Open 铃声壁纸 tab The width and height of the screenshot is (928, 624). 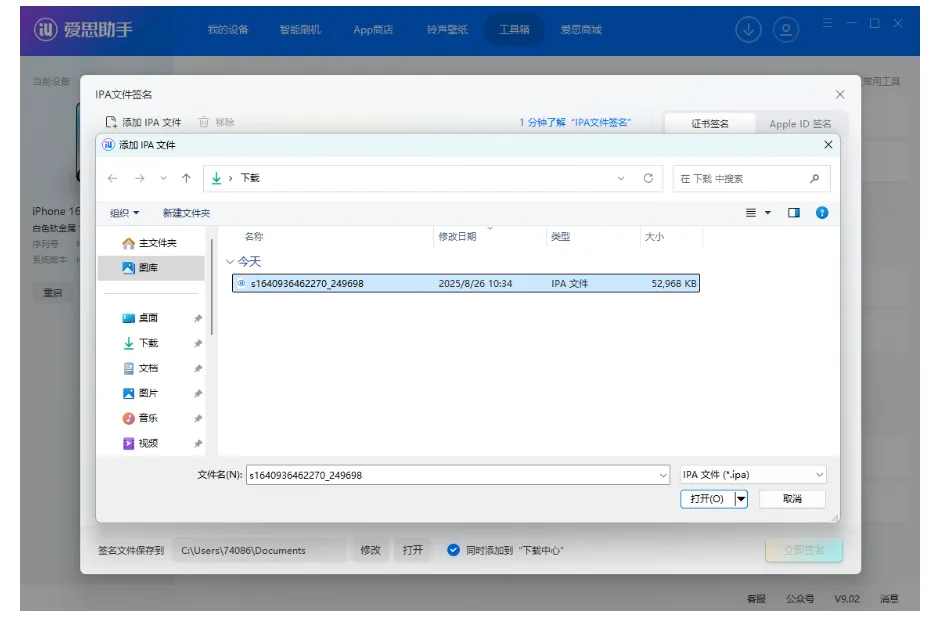pos(447,30)
